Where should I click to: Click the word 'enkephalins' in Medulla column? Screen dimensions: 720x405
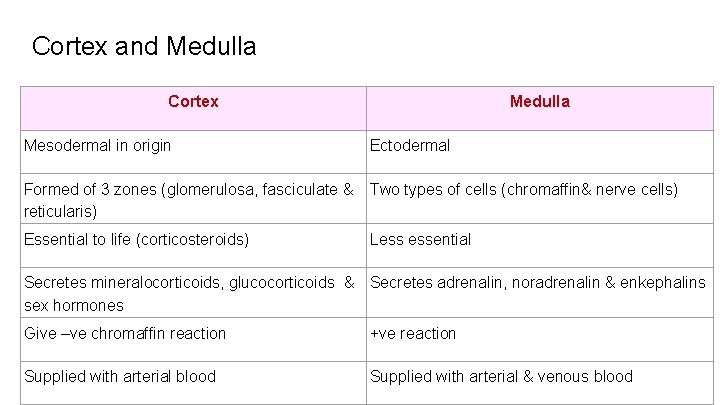[663, 283]
